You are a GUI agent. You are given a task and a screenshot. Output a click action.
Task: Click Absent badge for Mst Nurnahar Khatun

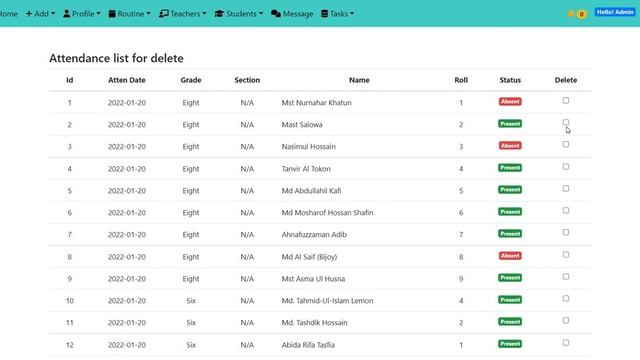point(510,102)
